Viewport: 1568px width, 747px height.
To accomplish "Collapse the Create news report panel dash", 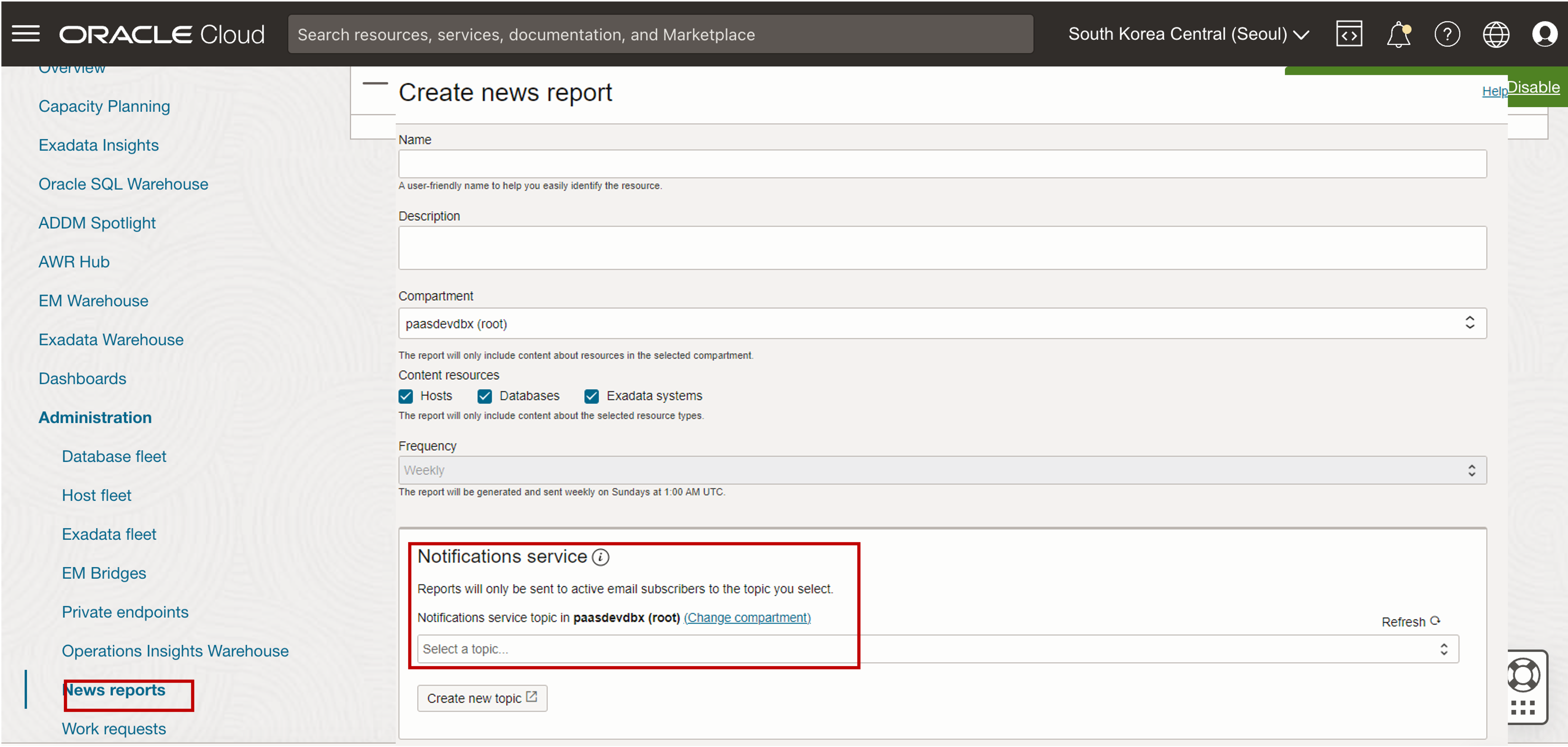I will 375,83.
